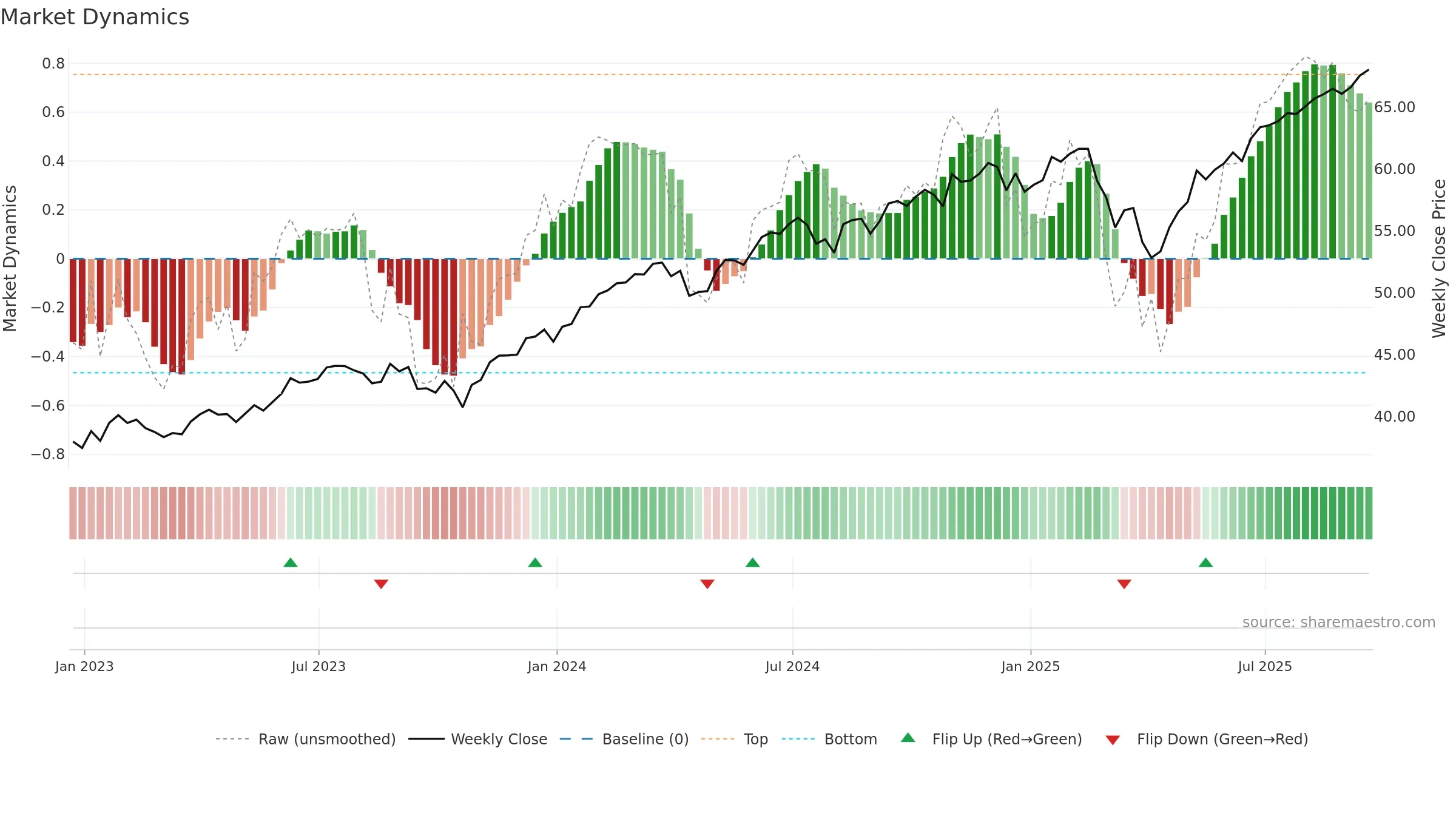
Task: Click the orange dashed line sample beside Top
Action: (718, 739)
